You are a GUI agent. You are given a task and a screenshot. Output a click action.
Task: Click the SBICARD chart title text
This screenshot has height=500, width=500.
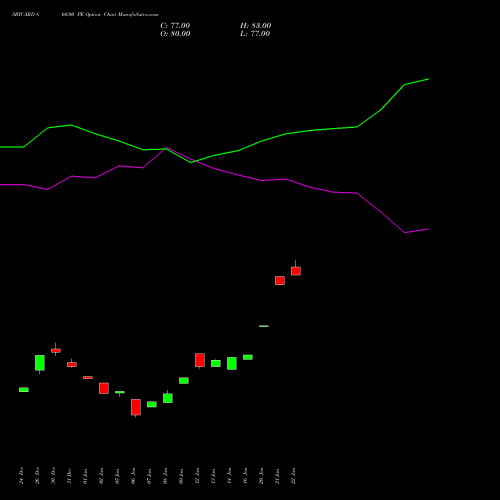click(x=85, y=14)
